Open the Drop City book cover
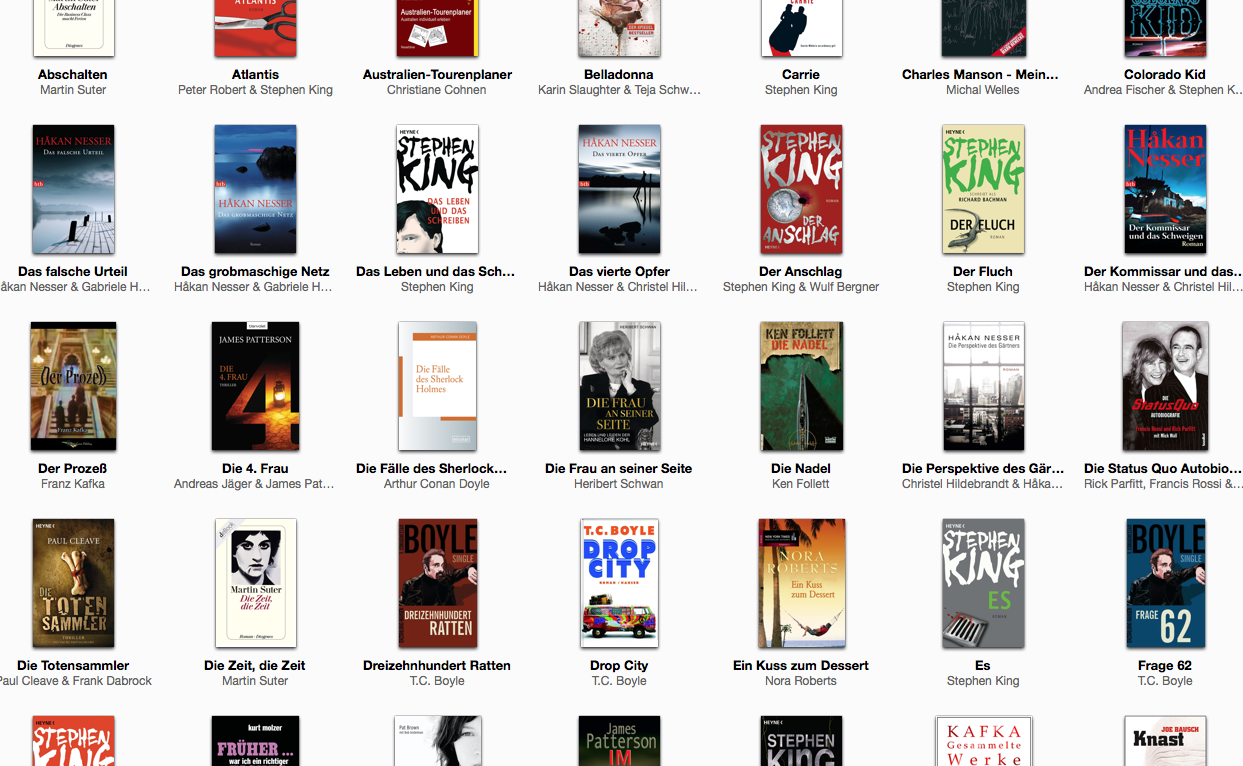The height and width of the screenshot is (766, 1243). (619, 583)
